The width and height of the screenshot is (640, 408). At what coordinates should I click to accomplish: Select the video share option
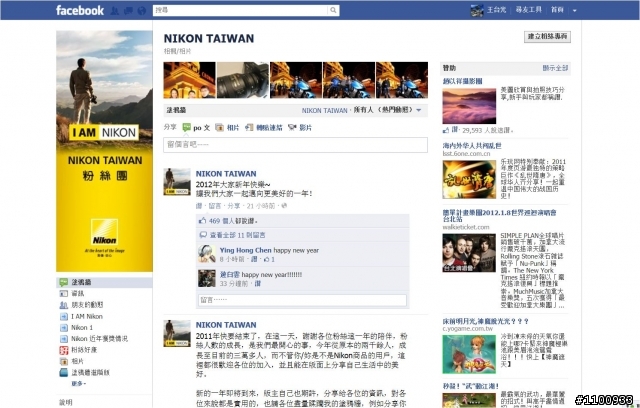click(x=300, y=128)
